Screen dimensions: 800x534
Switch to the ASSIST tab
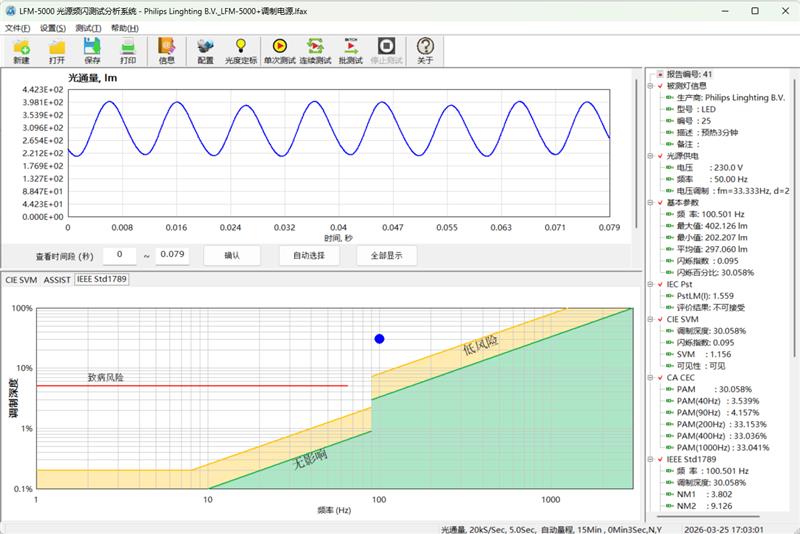(57, 281)
